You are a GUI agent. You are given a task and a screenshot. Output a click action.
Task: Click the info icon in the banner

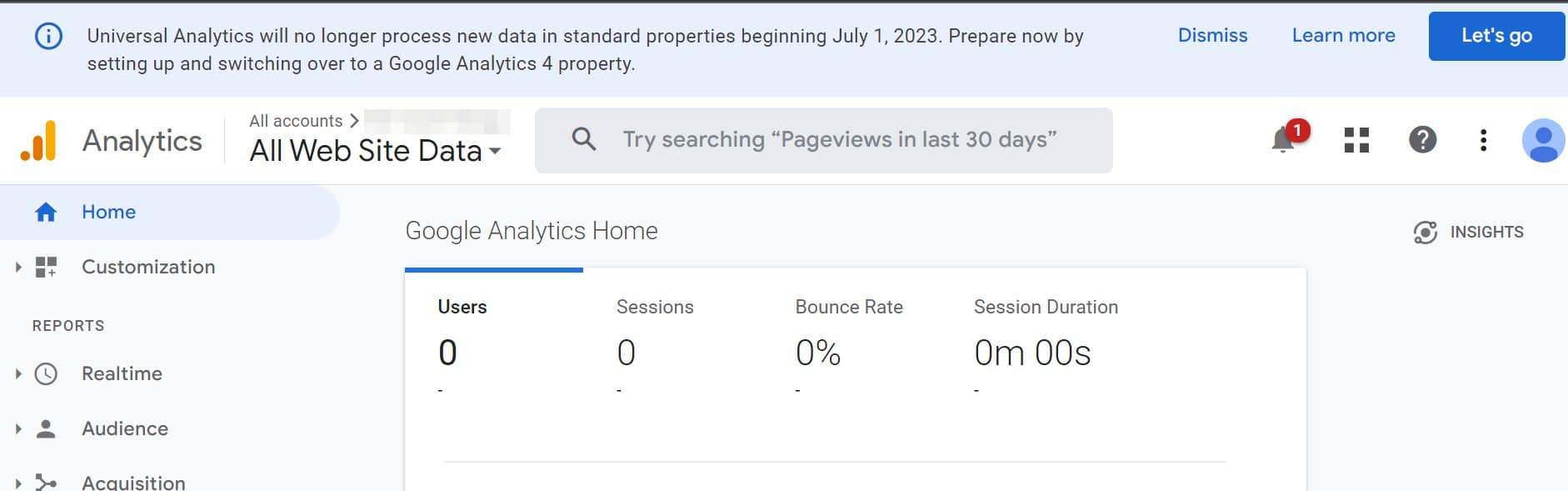tap(48, 36)
